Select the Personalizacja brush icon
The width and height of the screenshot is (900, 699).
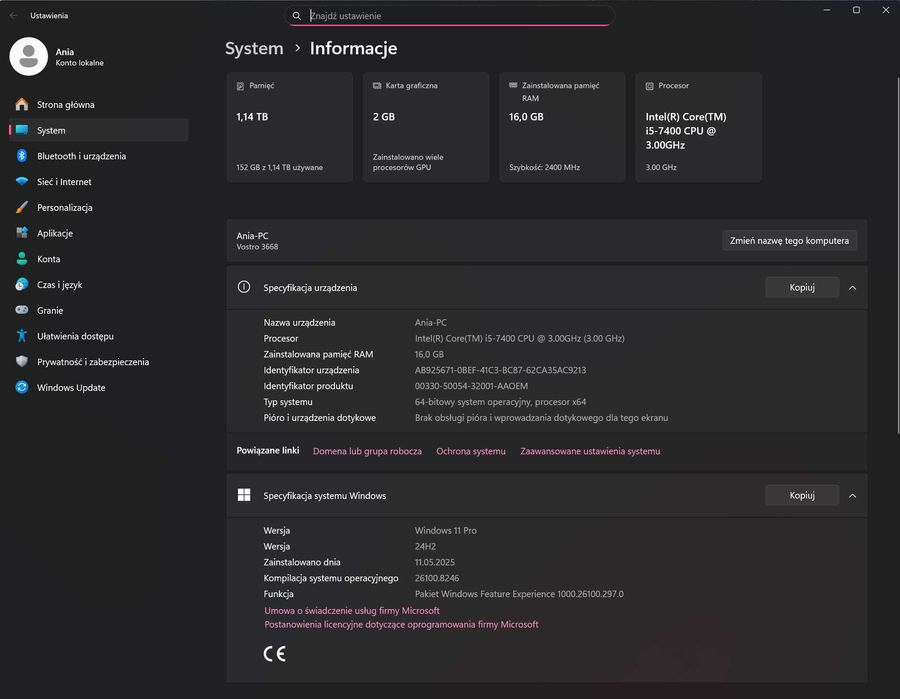(22, 207)
